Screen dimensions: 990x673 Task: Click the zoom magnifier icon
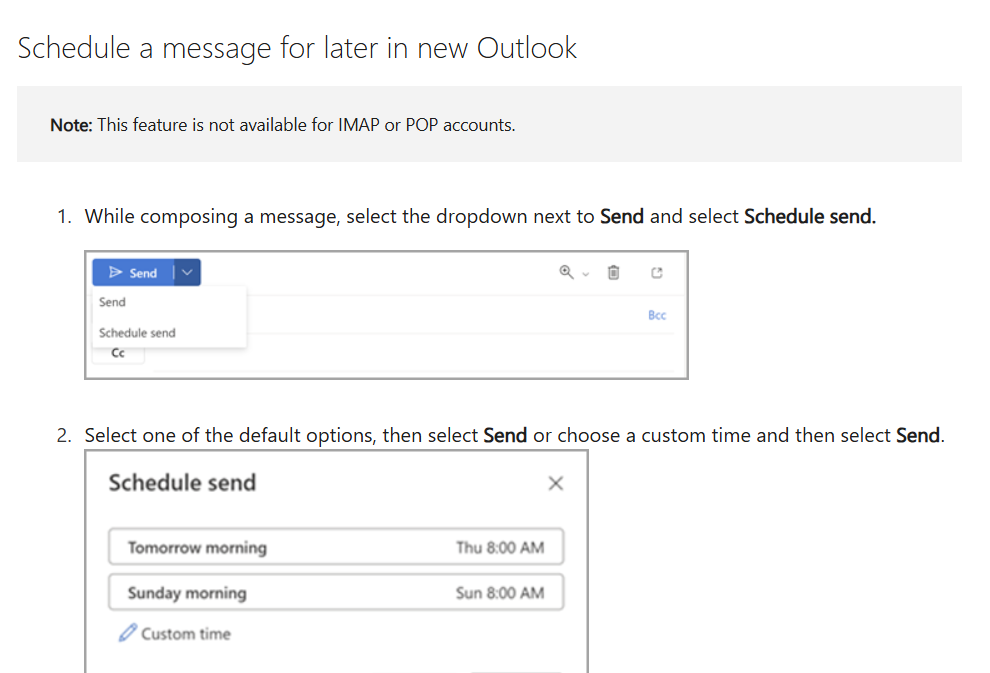coord(566,272)
